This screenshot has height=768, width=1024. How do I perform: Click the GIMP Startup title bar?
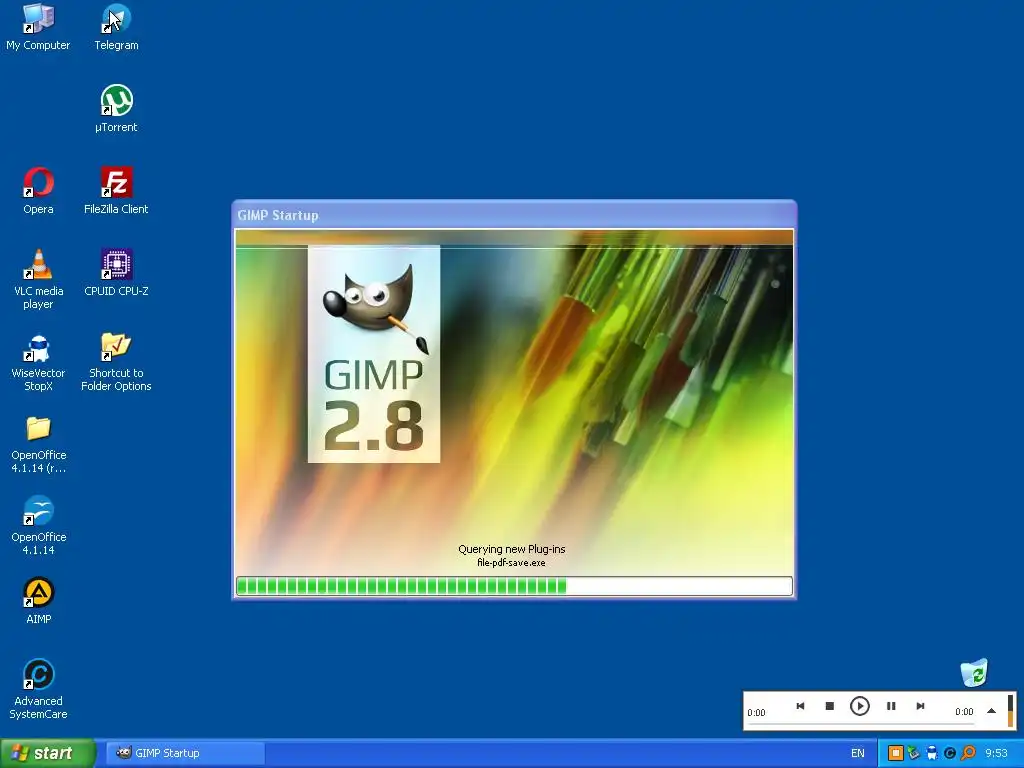pos(514,215)
